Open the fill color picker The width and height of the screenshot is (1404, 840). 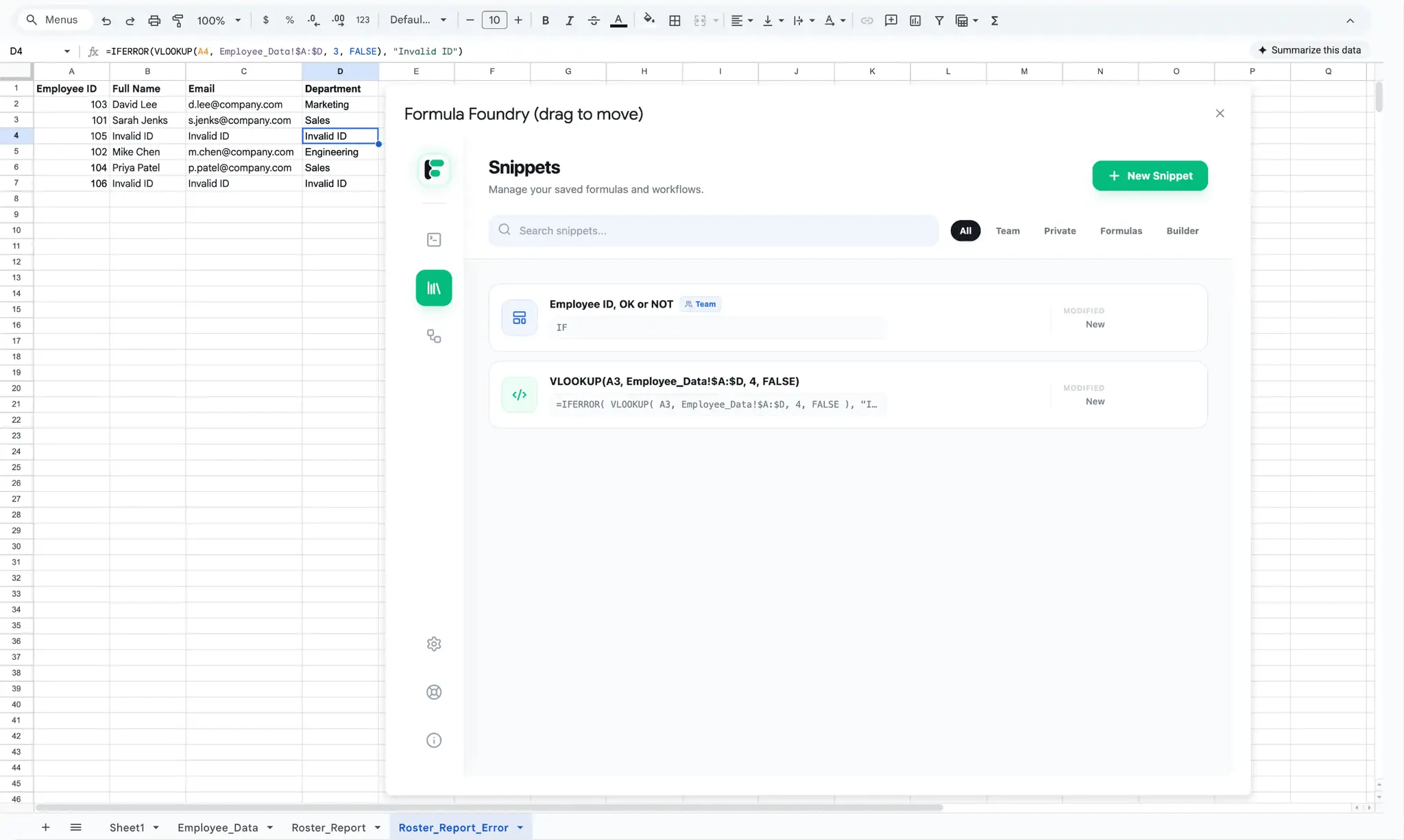point(649,21)
